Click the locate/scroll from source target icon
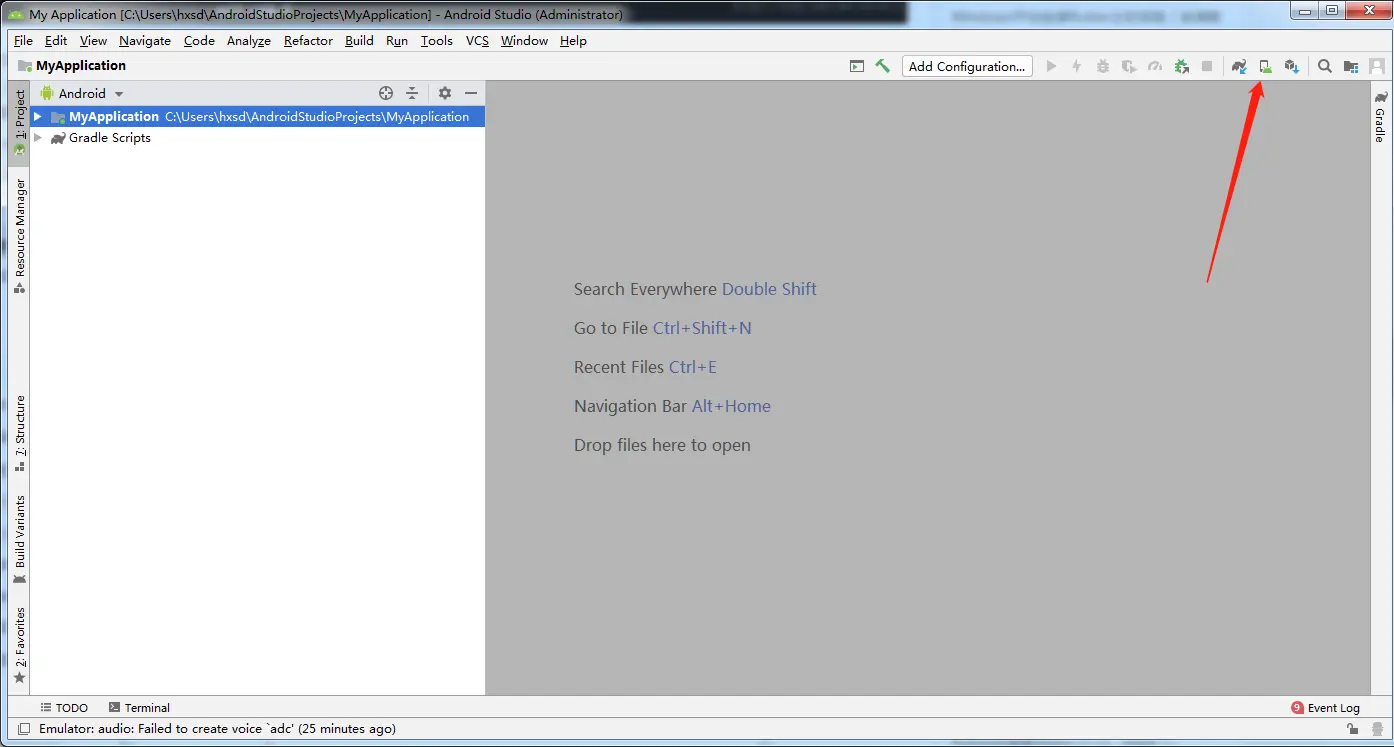 point(386,93)
